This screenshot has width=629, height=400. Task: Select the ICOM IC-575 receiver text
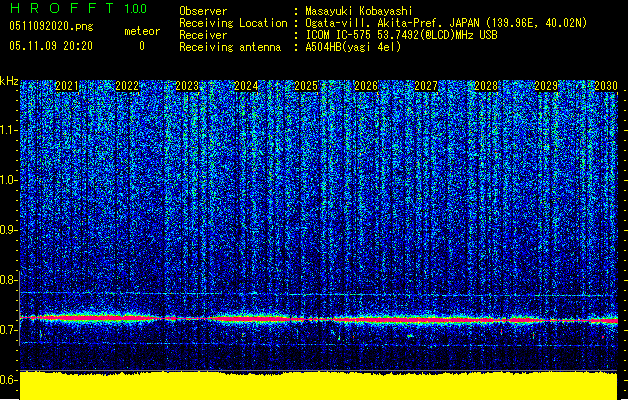(x=401, y=35)
